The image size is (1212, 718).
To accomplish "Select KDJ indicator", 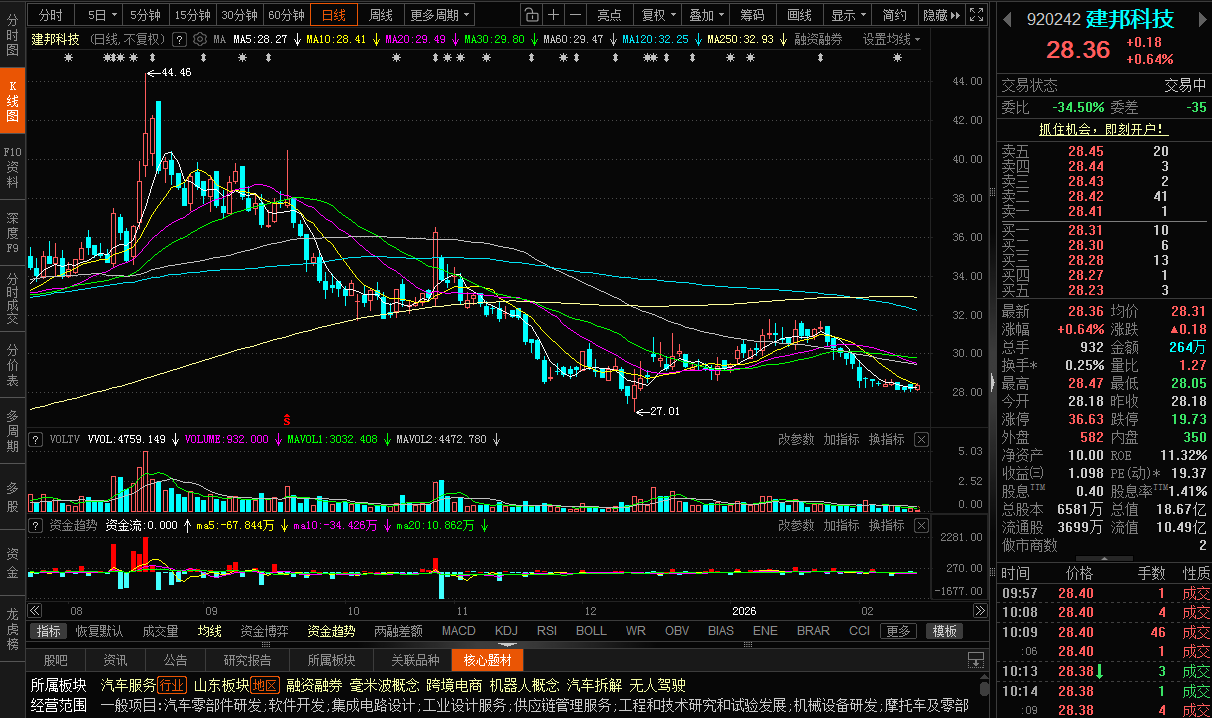I will click(x=506, y=631).
